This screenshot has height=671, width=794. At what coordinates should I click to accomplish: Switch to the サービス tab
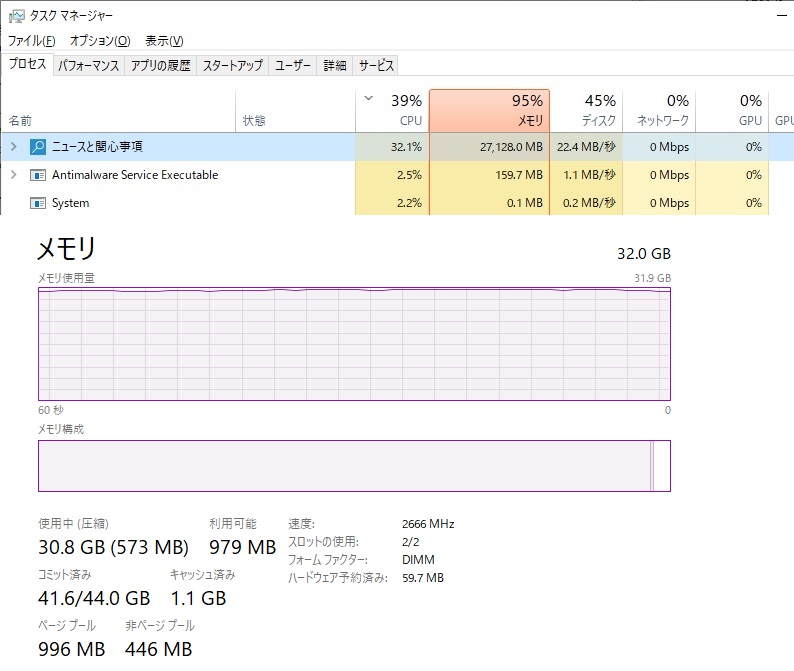coord(376,66)
